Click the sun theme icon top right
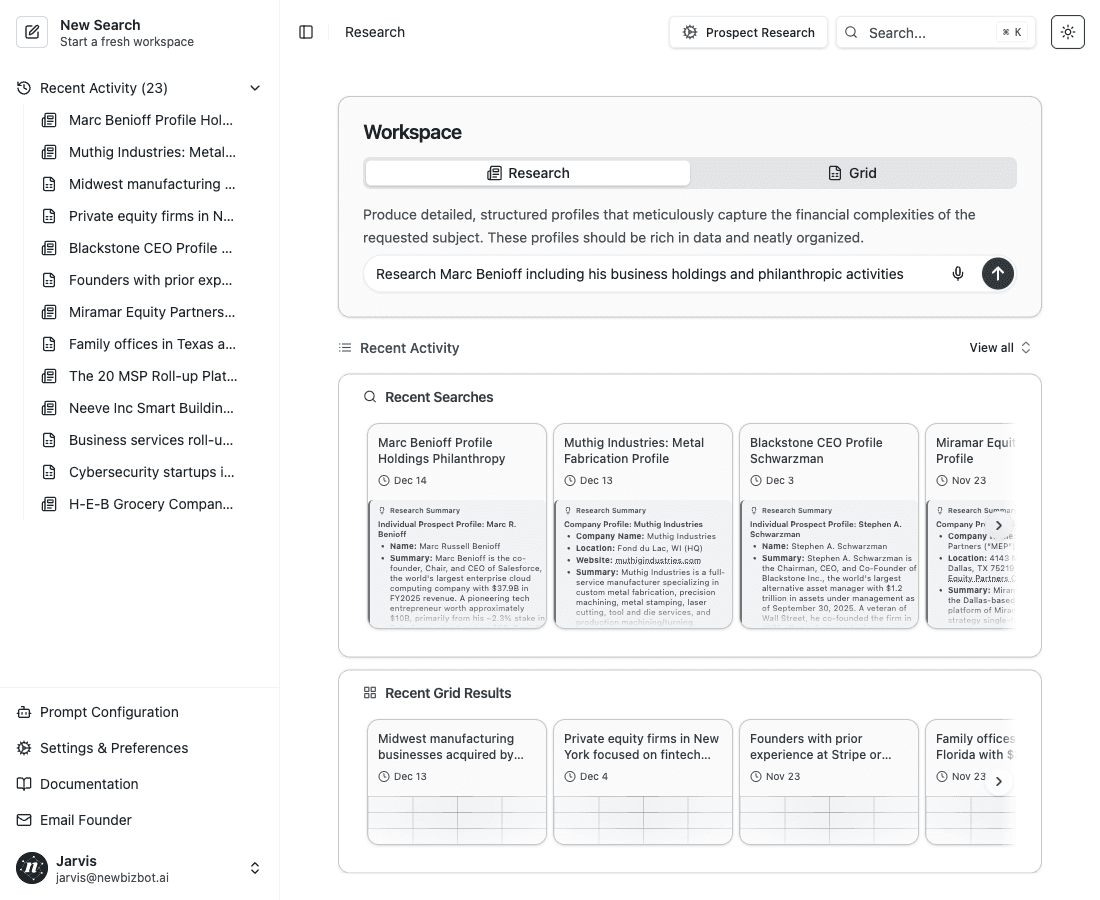This screenshot has width=1100, height=900. click(x=1067, y=31)
